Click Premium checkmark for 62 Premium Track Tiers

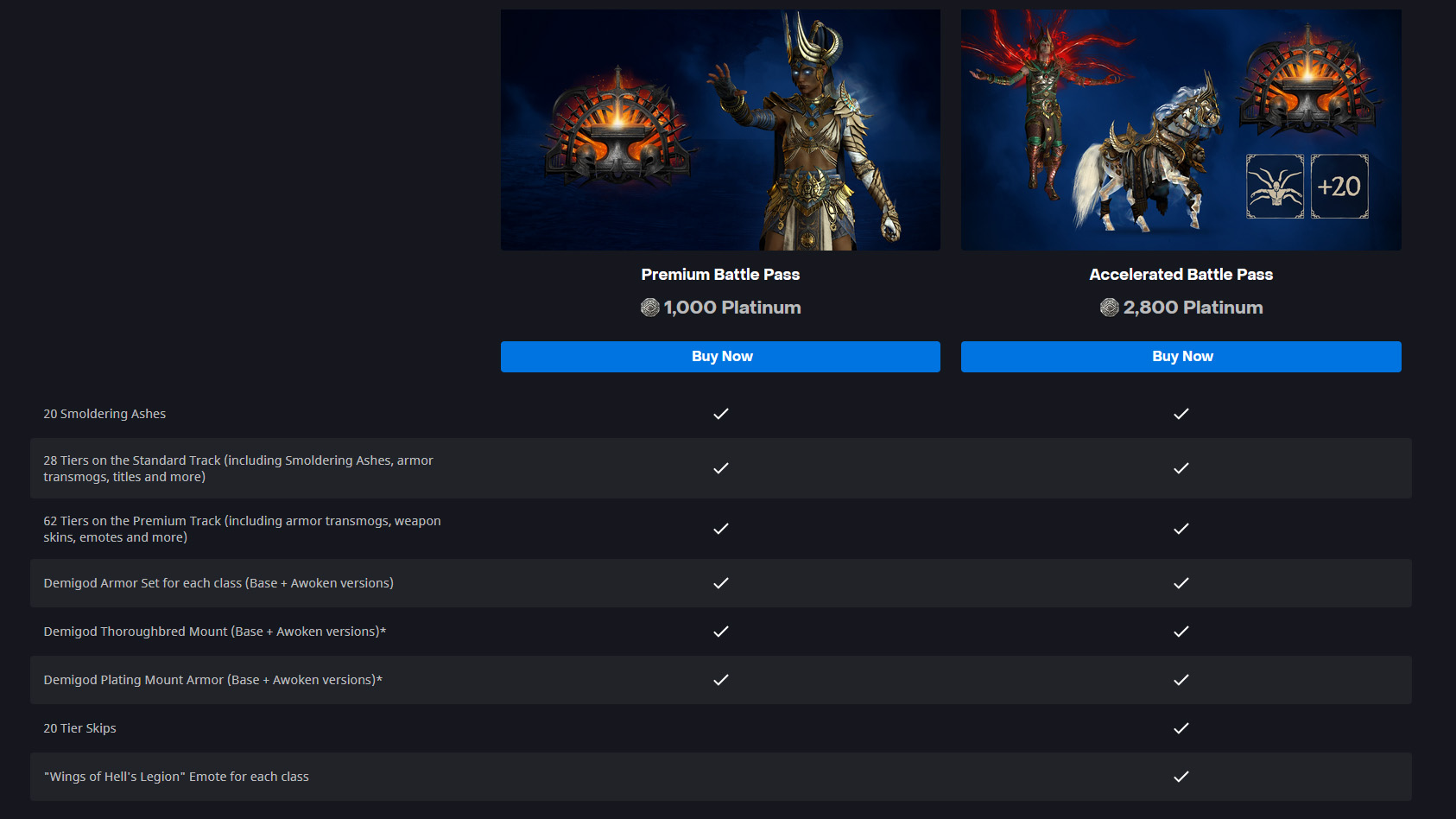click(x=721, y=529)
